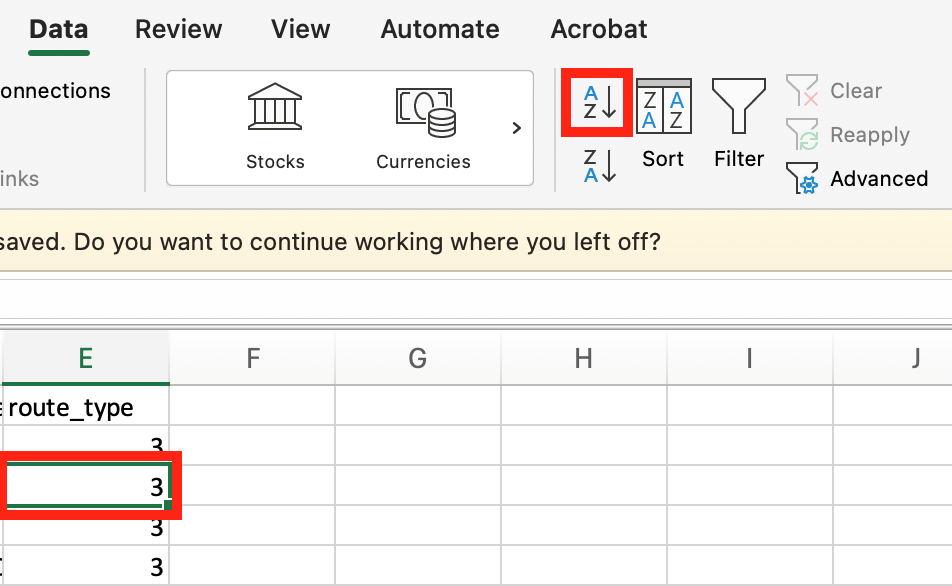The height and width of the screenshot is (586, 952).
Task: Switch to the Automate ribbon tab
Action: [x=439, y=29]
